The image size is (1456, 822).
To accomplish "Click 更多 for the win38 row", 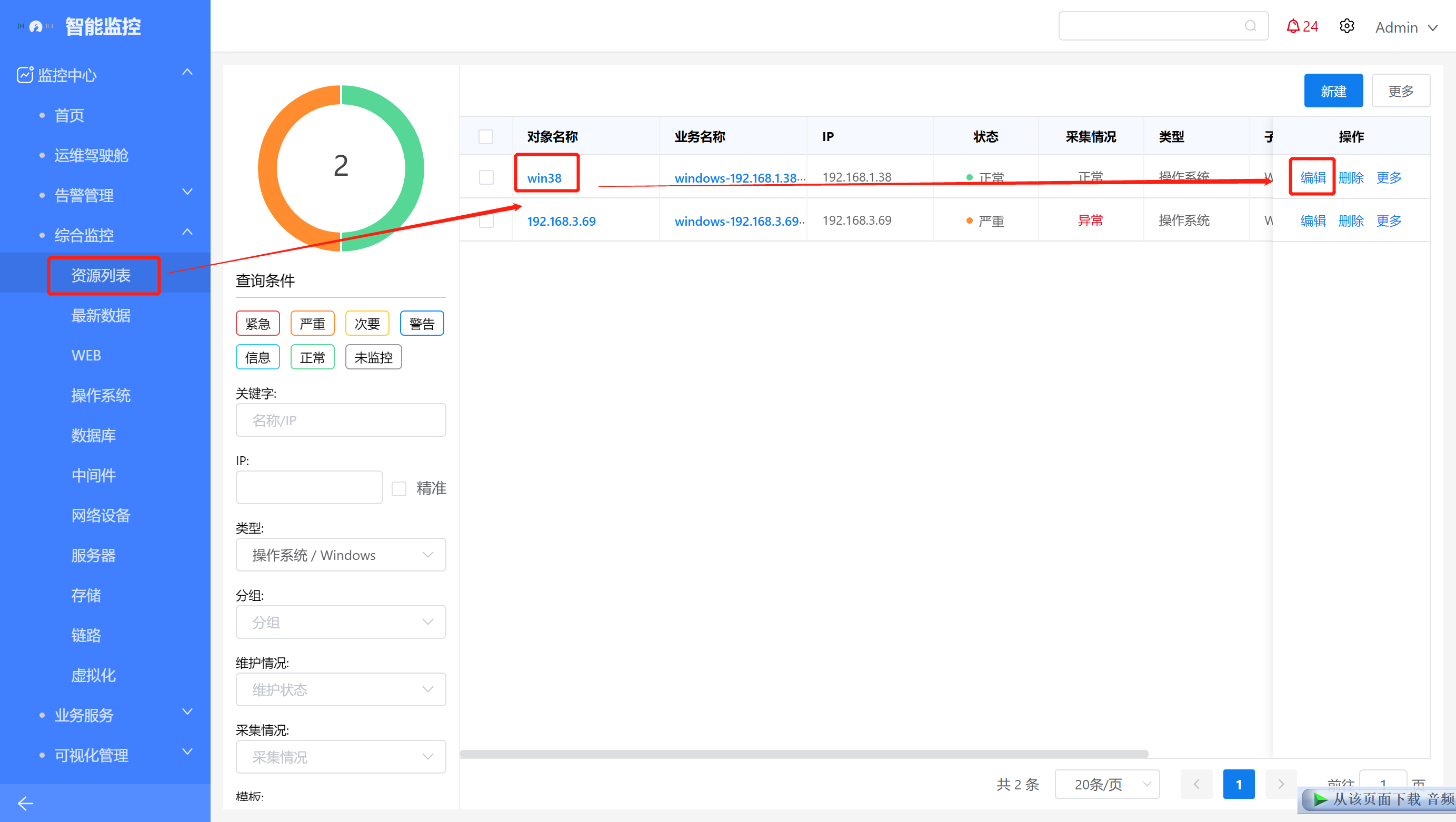I will [x=1389, y=177].
